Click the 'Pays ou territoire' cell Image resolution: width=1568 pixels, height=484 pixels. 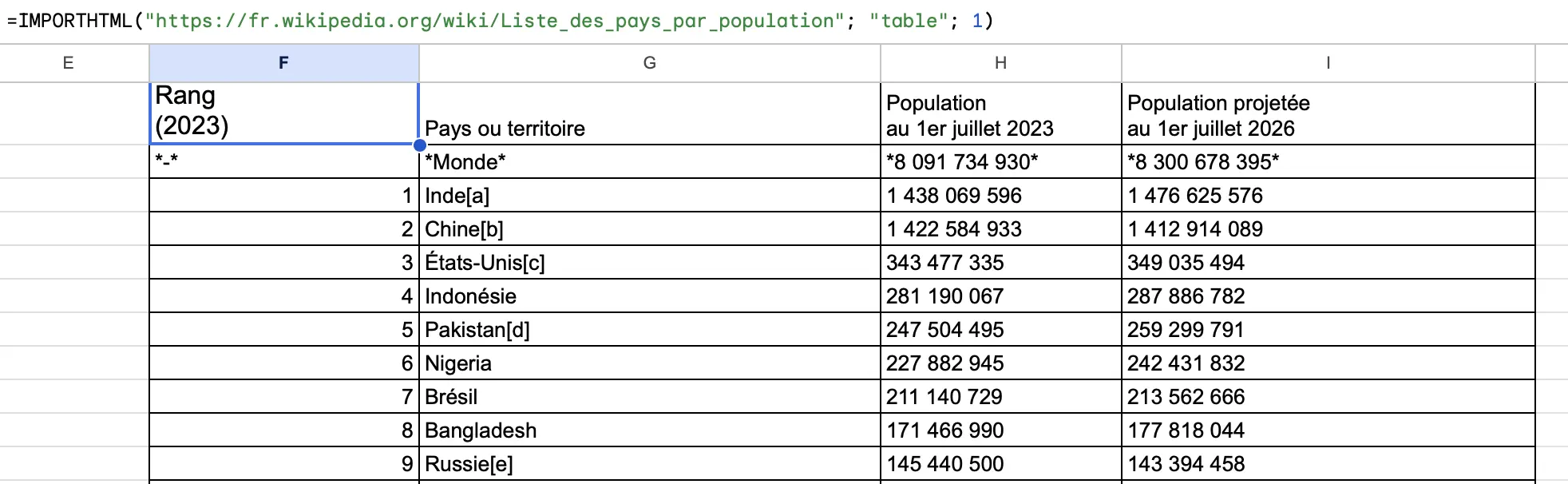point(650,113)
